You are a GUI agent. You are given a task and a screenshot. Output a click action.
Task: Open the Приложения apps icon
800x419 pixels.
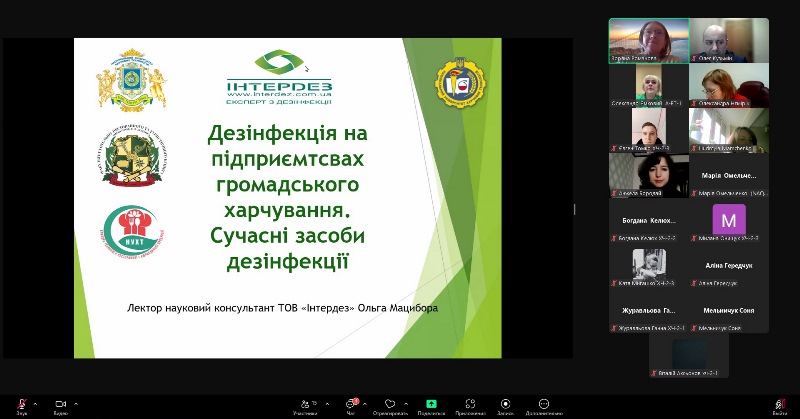click(470, 404)
